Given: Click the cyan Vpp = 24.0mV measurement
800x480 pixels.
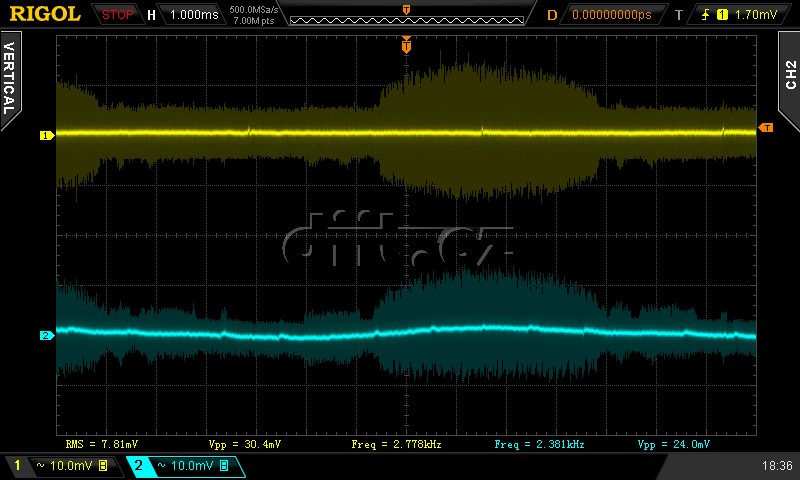Looking at the screenshot, I should (x=673, y=443).
